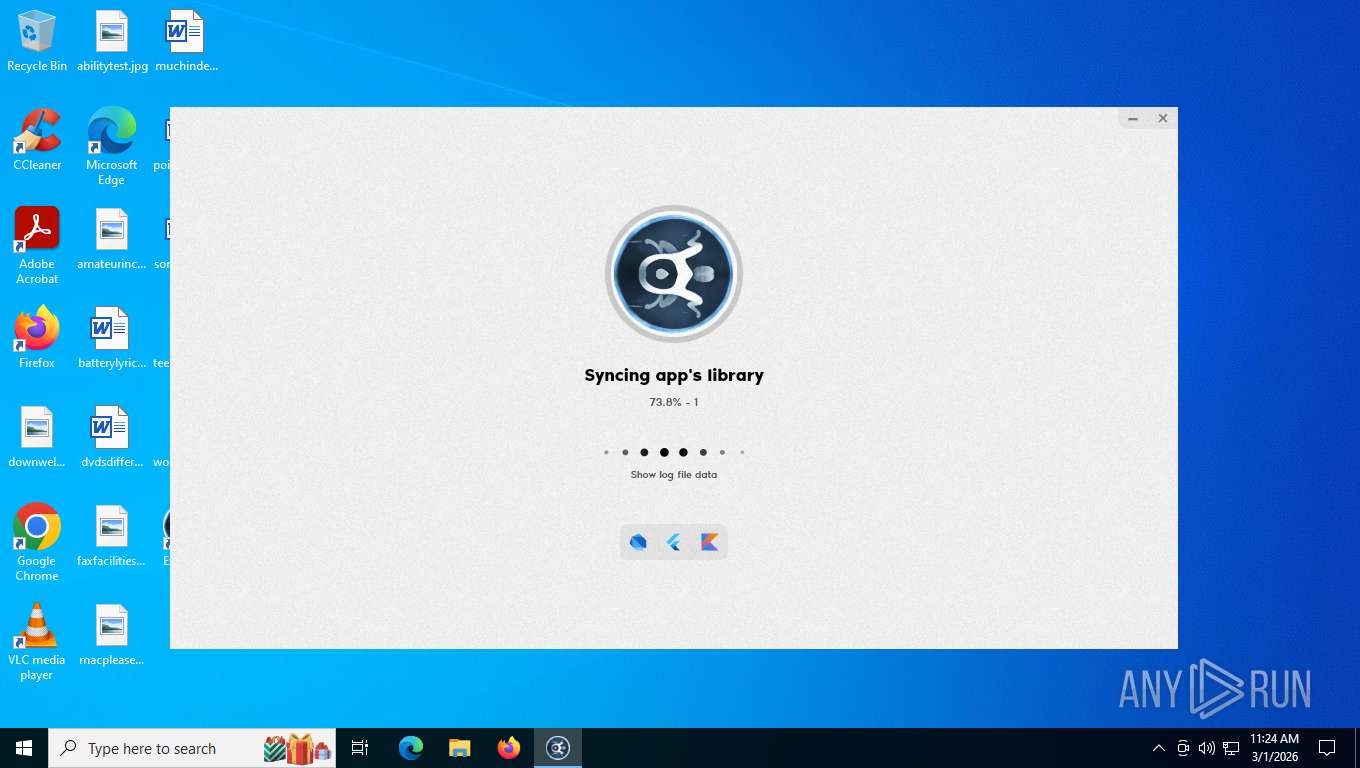Open Microsoft Edge desktop shortcut

(x=112, y=146)
